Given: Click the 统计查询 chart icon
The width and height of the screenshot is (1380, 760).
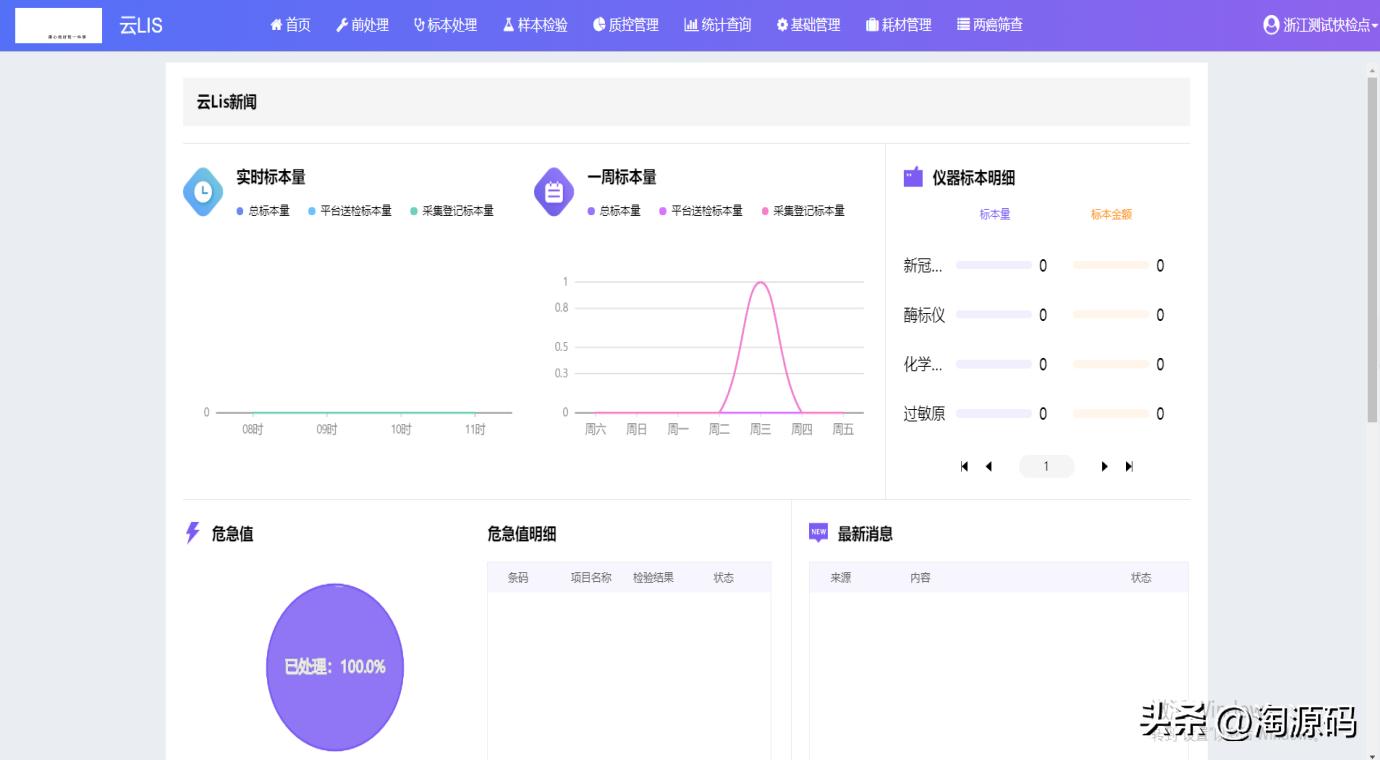Looking at the screenshot, I should coord(691,25).
